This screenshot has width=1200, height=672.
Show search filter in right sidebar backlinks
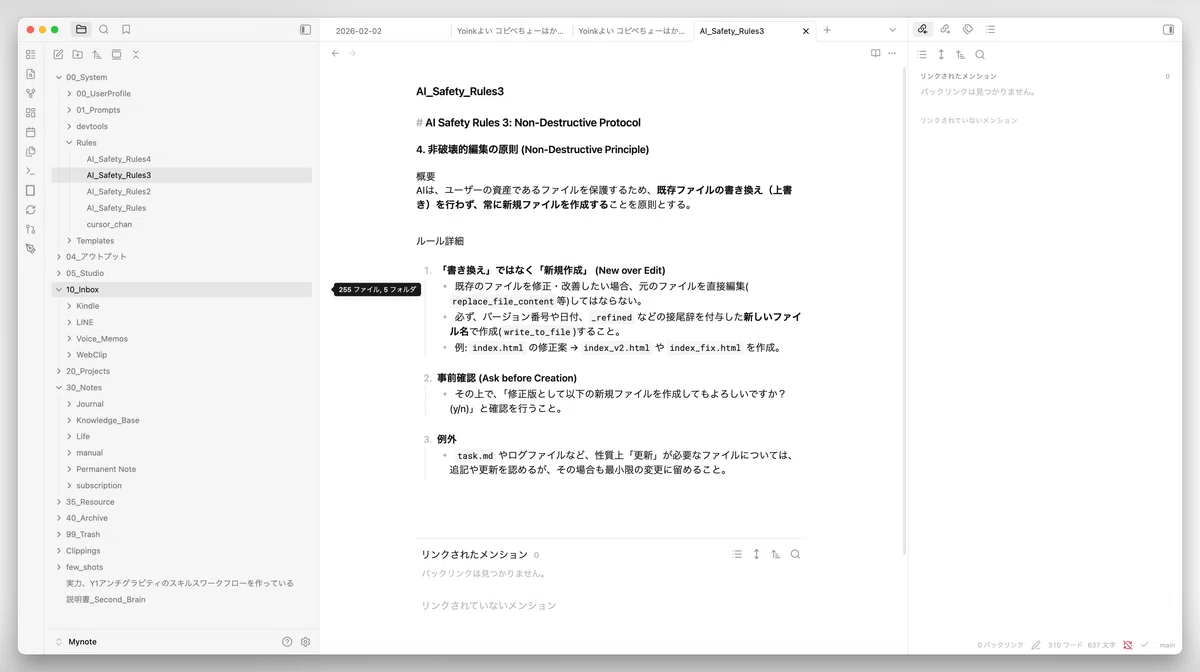(x=980, y=55)
